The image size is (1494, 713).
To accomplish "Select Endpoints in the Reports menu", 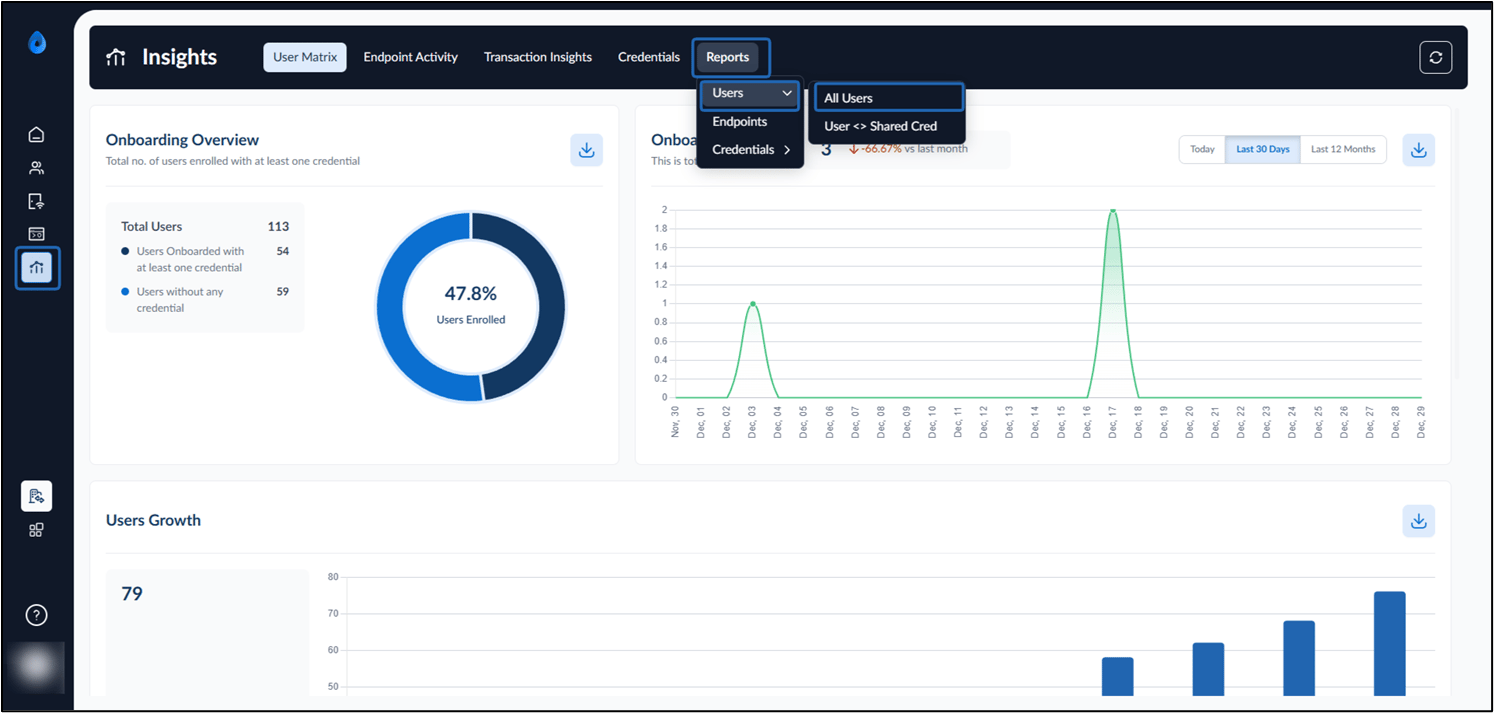I will (x=740, y=121).
